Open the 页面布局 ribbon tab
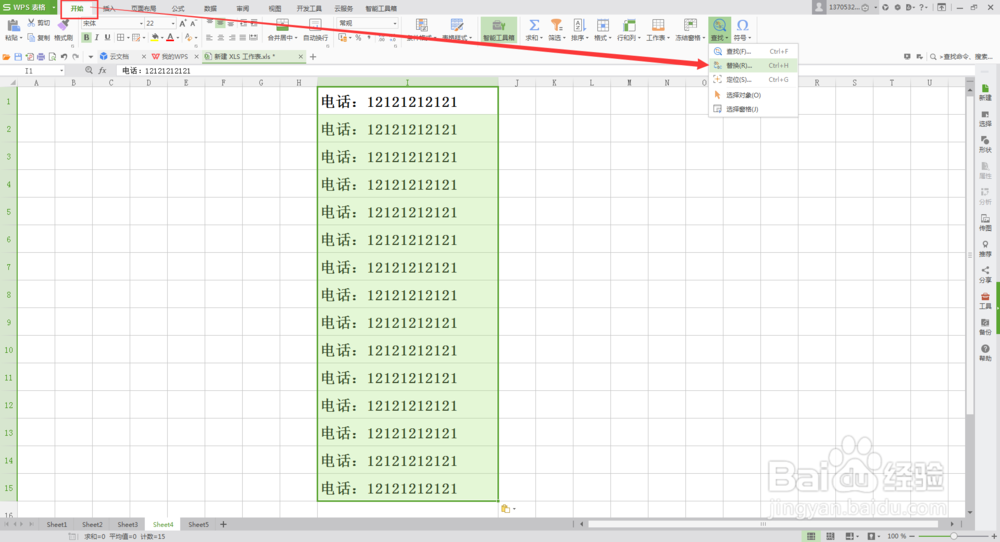This screenshot has width=1000, height=542. [143, 8]
